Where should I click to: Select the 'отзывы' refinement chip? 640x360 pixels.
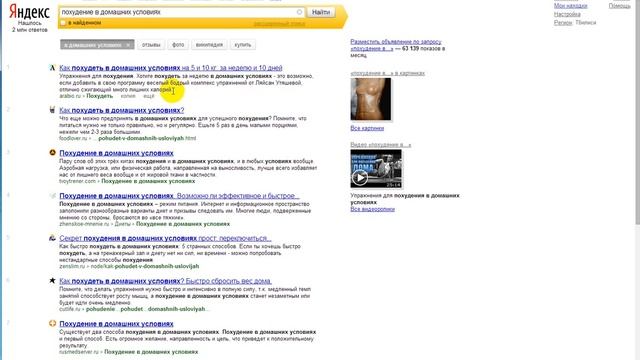point(151,45)
